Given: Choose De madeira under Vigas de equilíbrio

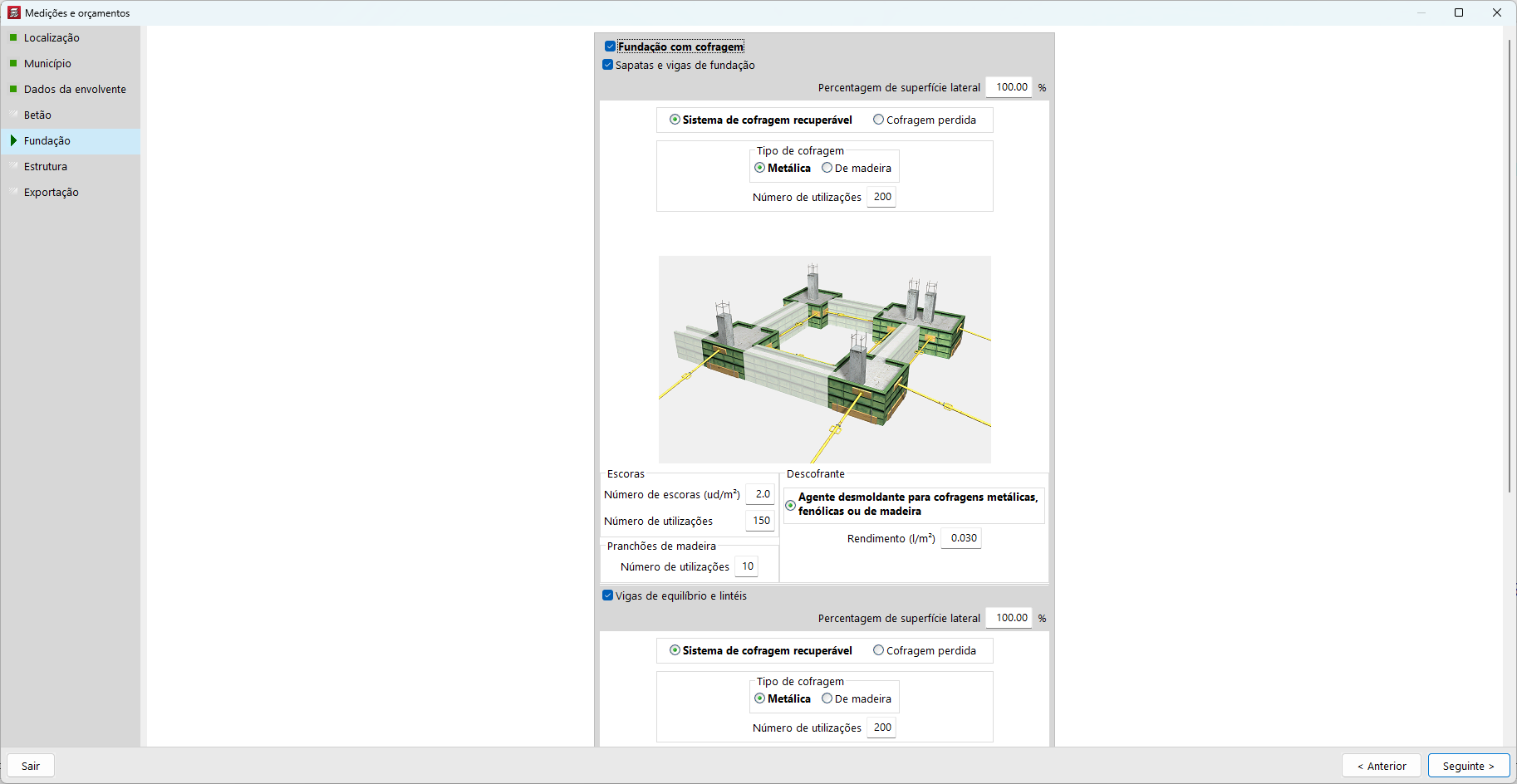Looking at the screenshot, I should point(827,698).
